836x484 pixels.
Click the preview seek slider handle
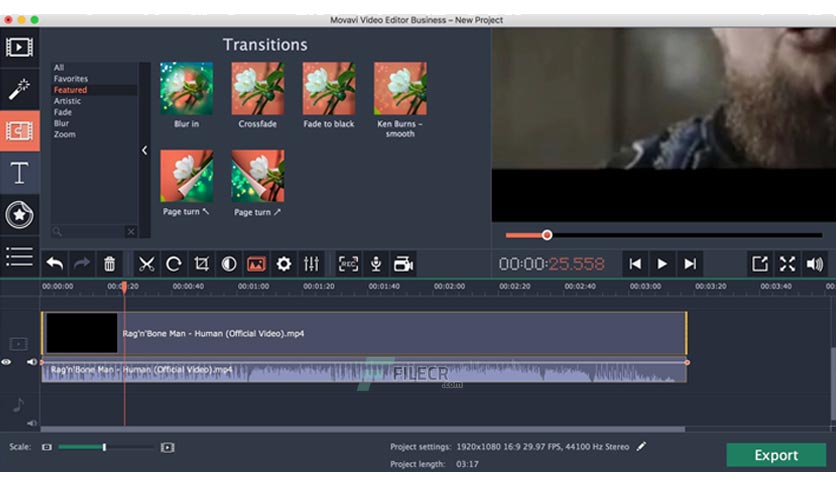tap(547, 235)
